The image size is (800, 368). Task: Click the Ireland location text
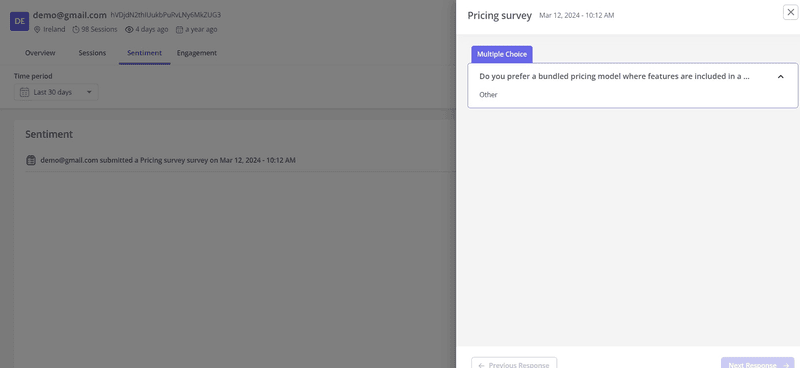(x=54, y=30)
